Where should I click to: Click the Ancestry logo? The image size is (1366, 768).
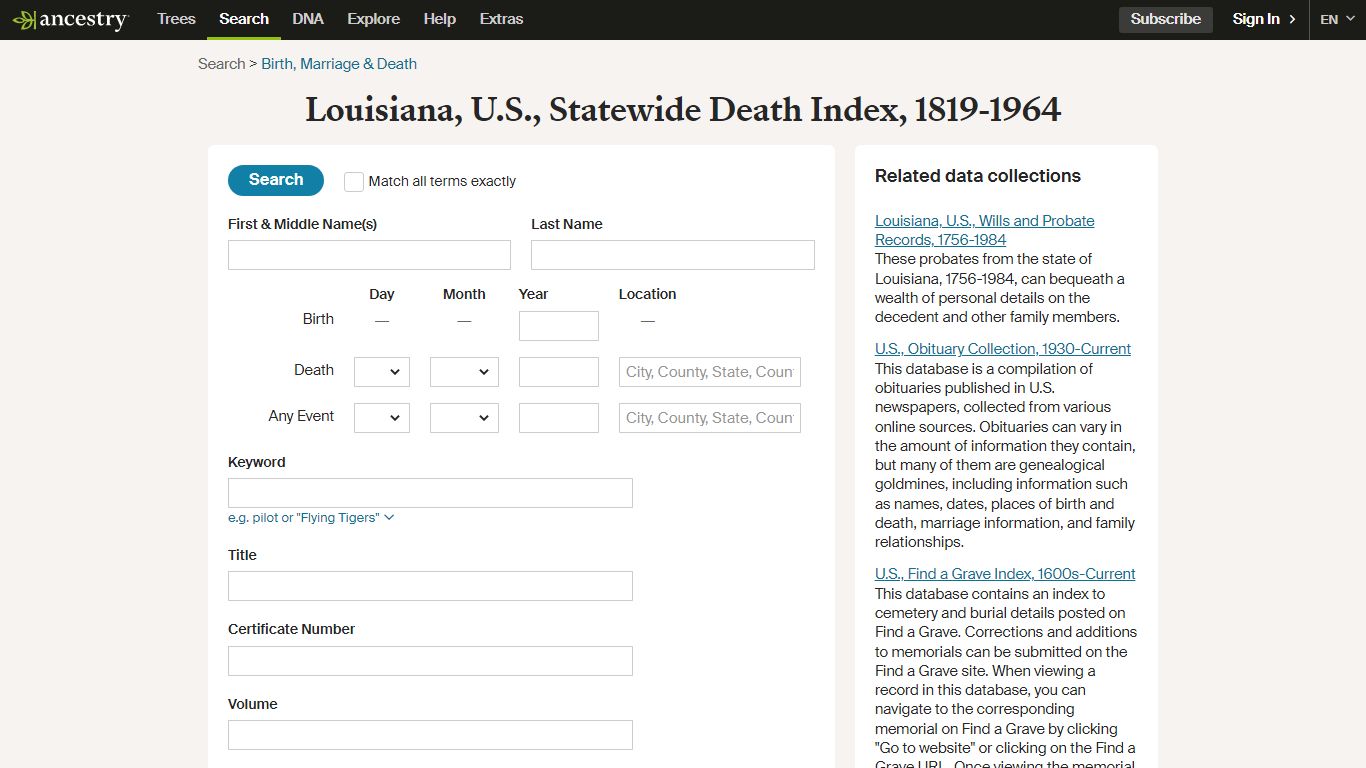click(70, 20)
